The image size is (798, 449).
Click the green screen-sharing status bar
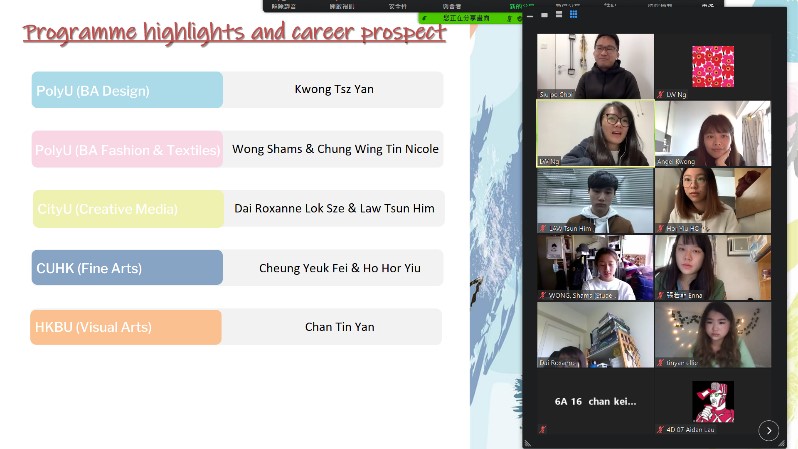point(471,18)
